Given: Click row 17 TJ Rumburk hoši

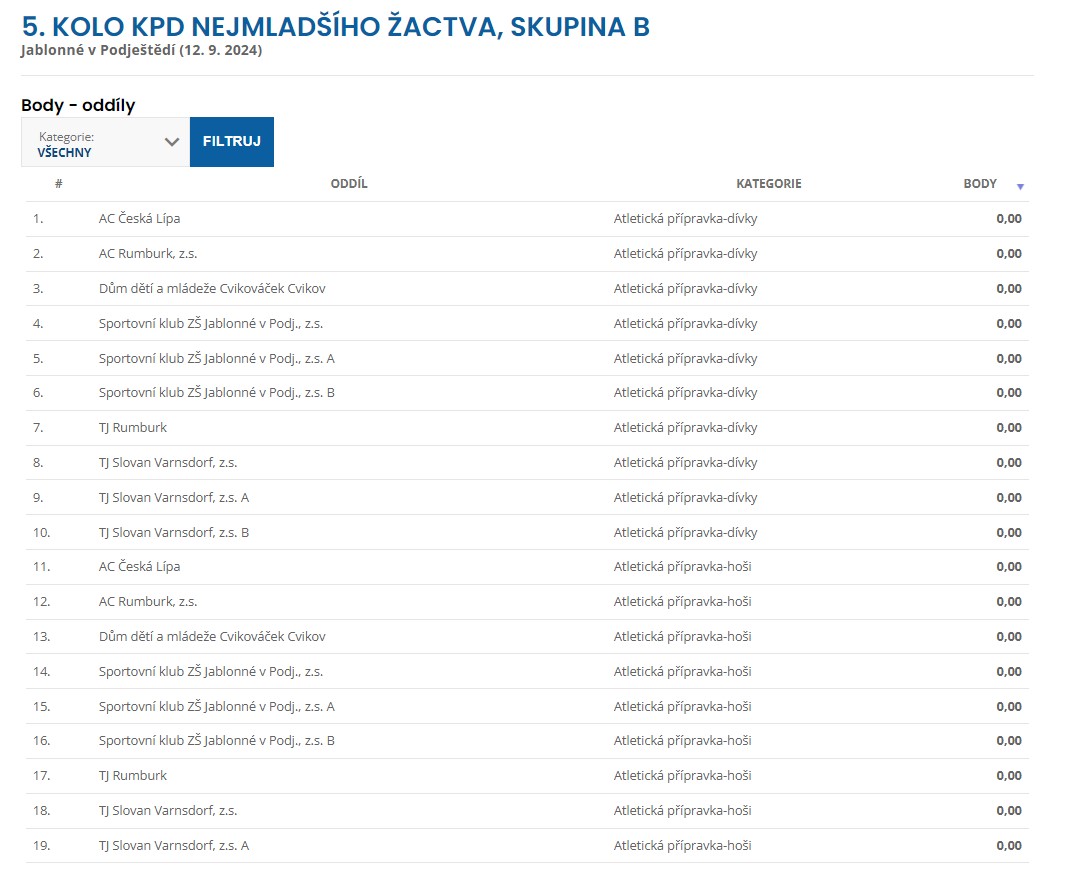Looking at the screenshot, I should coord(527,776).
